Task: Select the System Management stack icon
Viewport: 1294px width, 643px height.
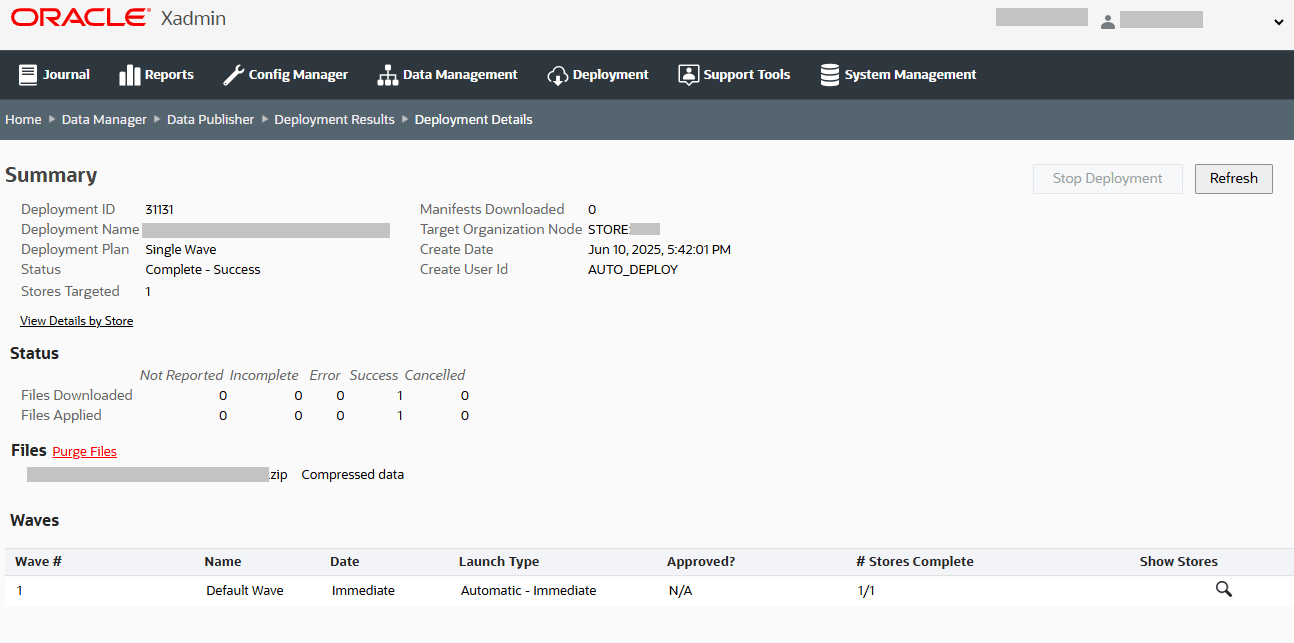Action: click(x=829, y=74)
